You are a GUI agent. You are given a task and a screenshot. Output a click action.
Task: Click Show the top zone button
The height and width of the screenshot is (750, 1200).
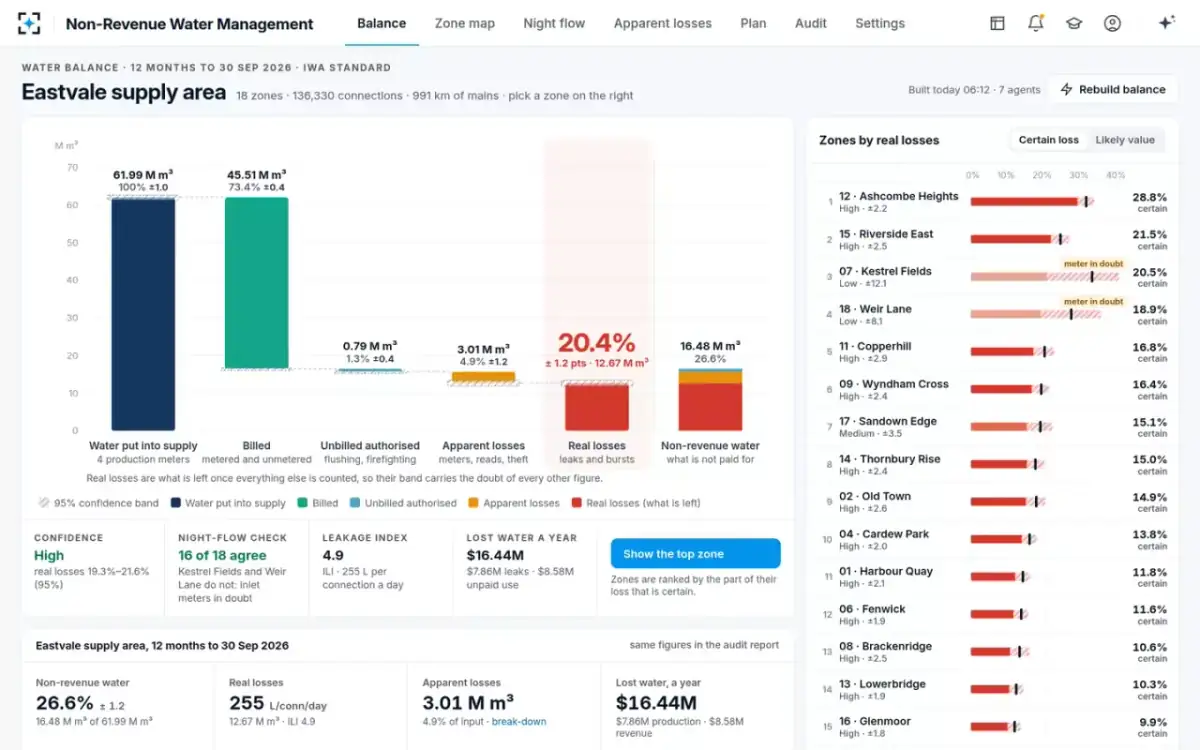click(695, 554)
